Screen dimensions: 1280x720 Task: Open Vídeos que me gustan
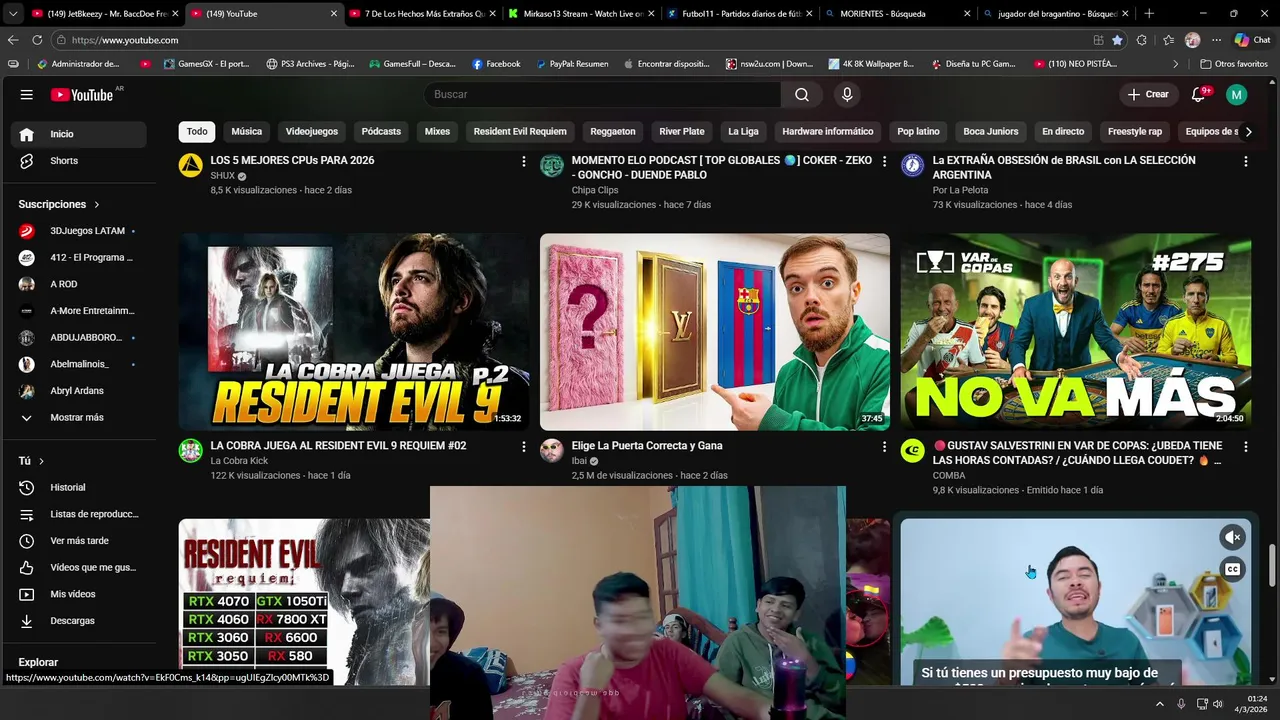tap(80, 567)
